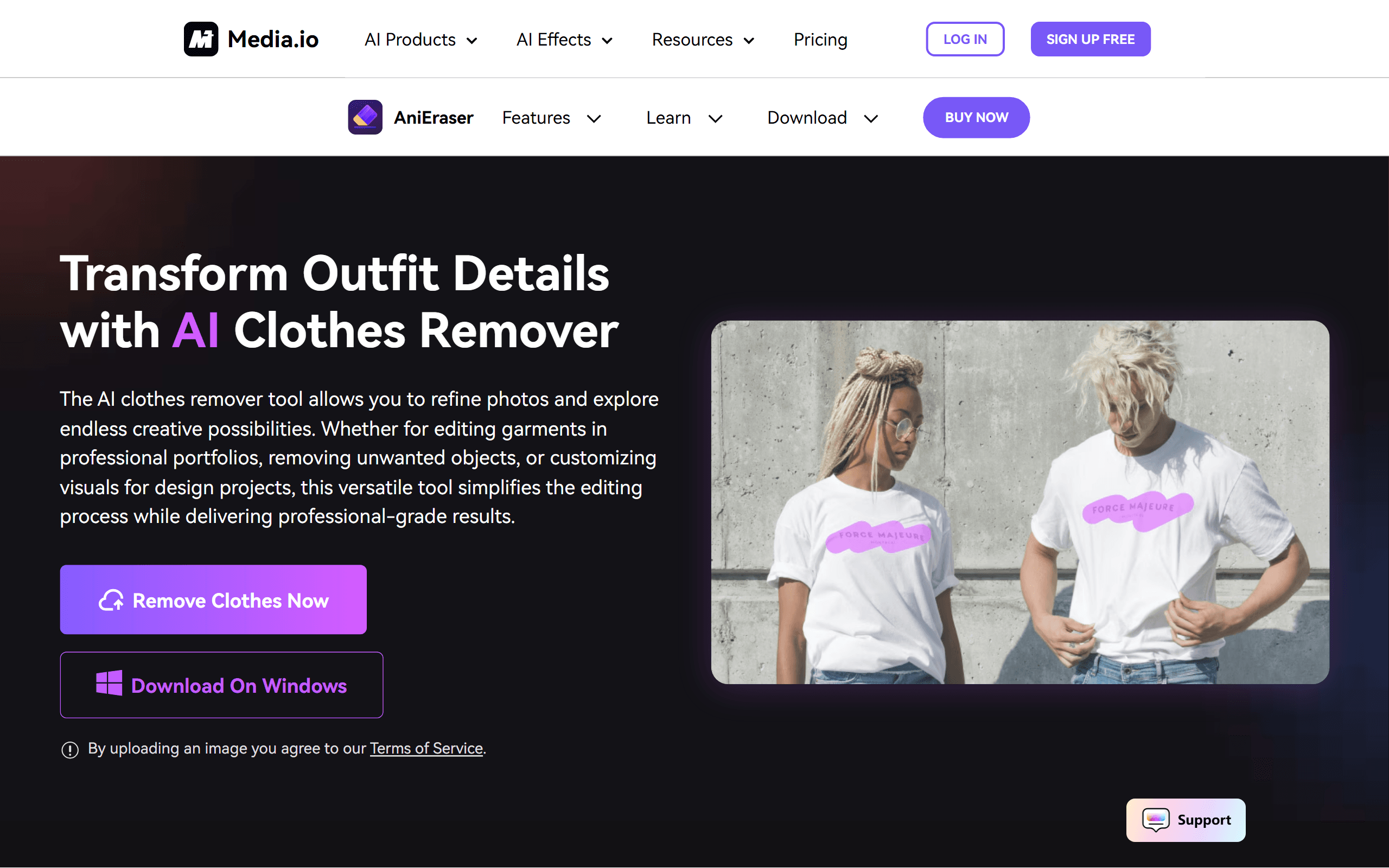Click SIGN UP FREE button
Viewport: 1389px width, 868px height.
click(1091, 39)
